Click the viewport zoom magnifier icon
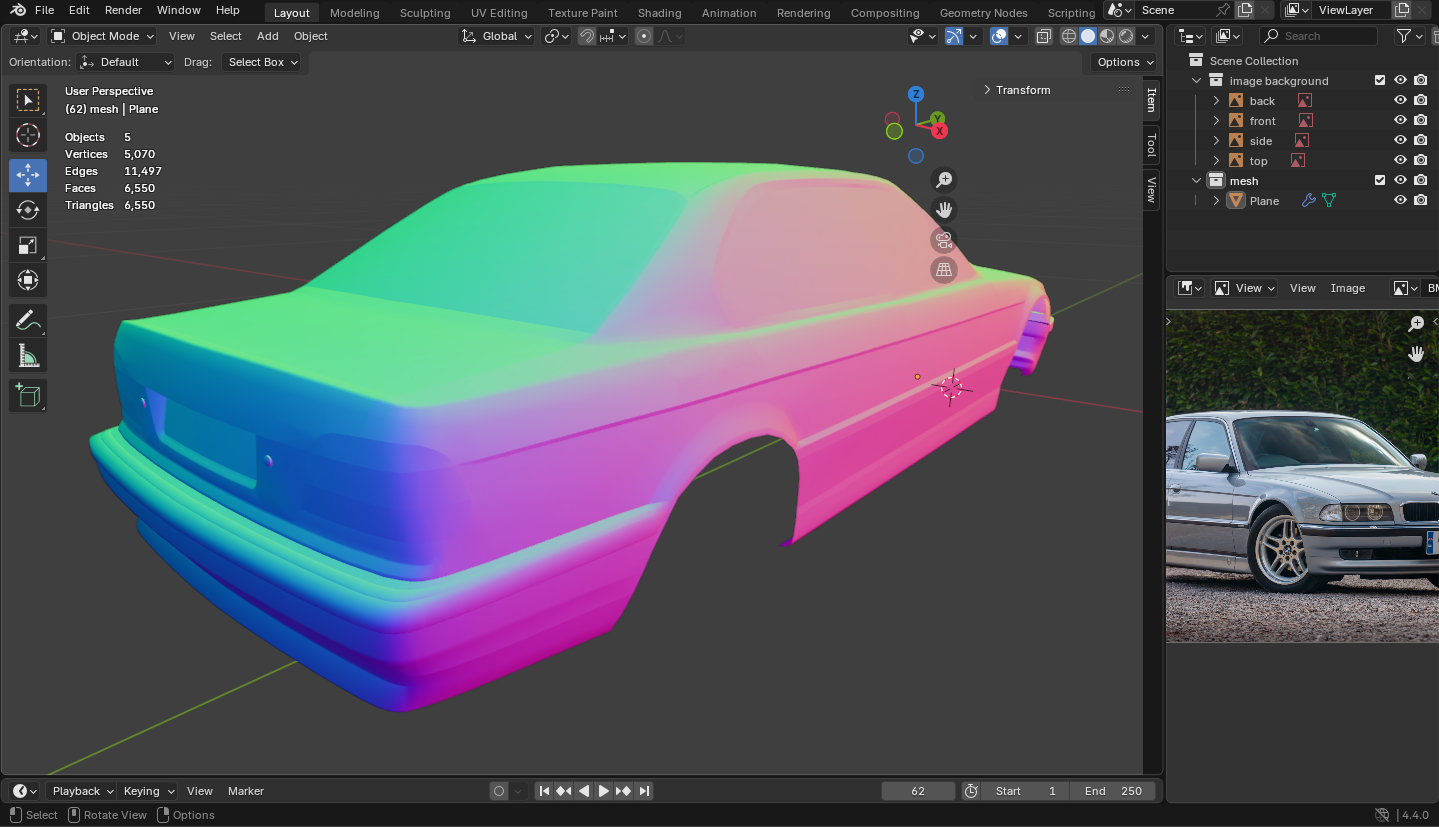This screenshot has height=827, width=1439. click(x=944, y=180)
